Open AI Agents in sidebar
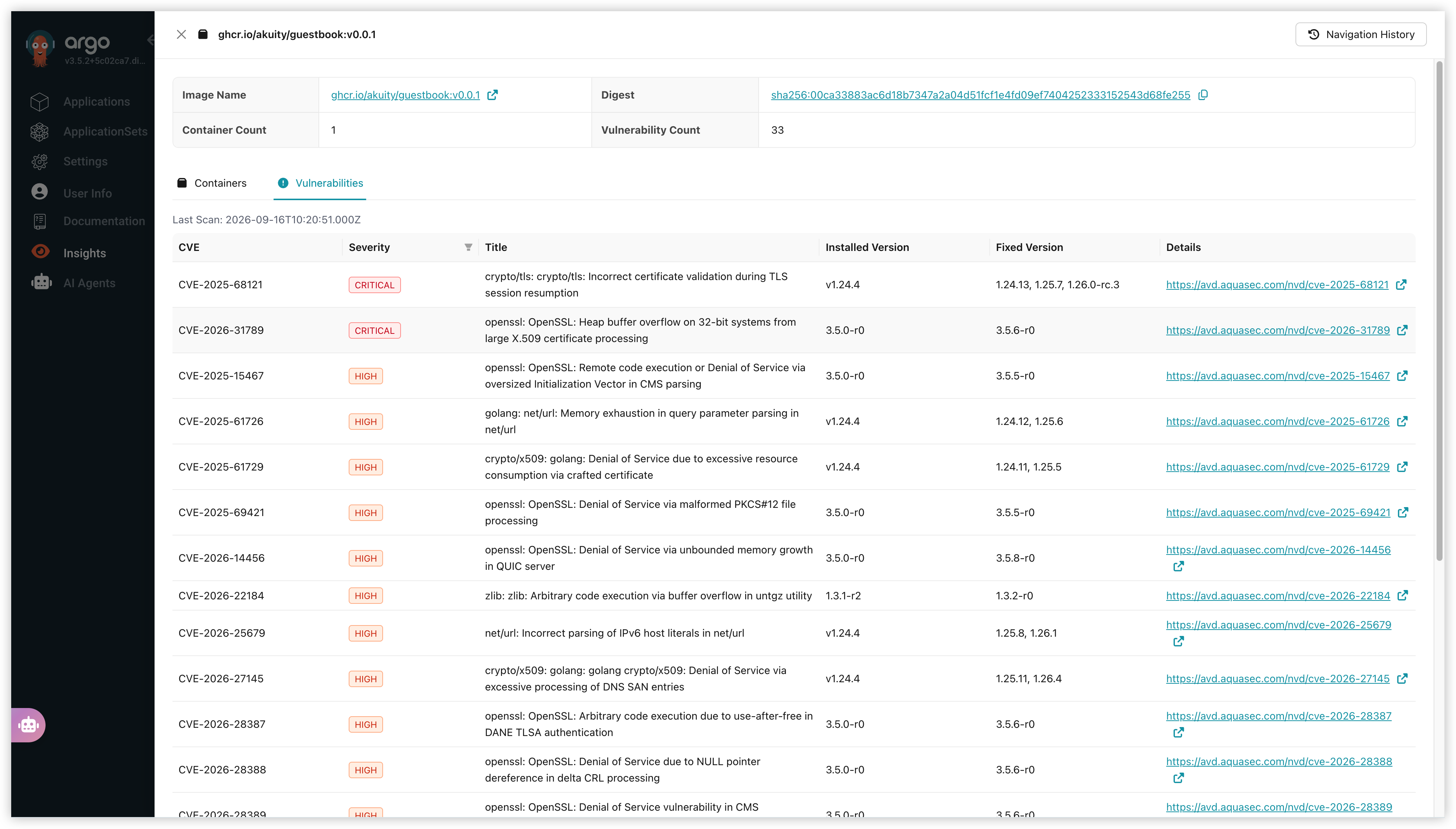The height and width of the screenshot is (829, 1456). (89, 283)
